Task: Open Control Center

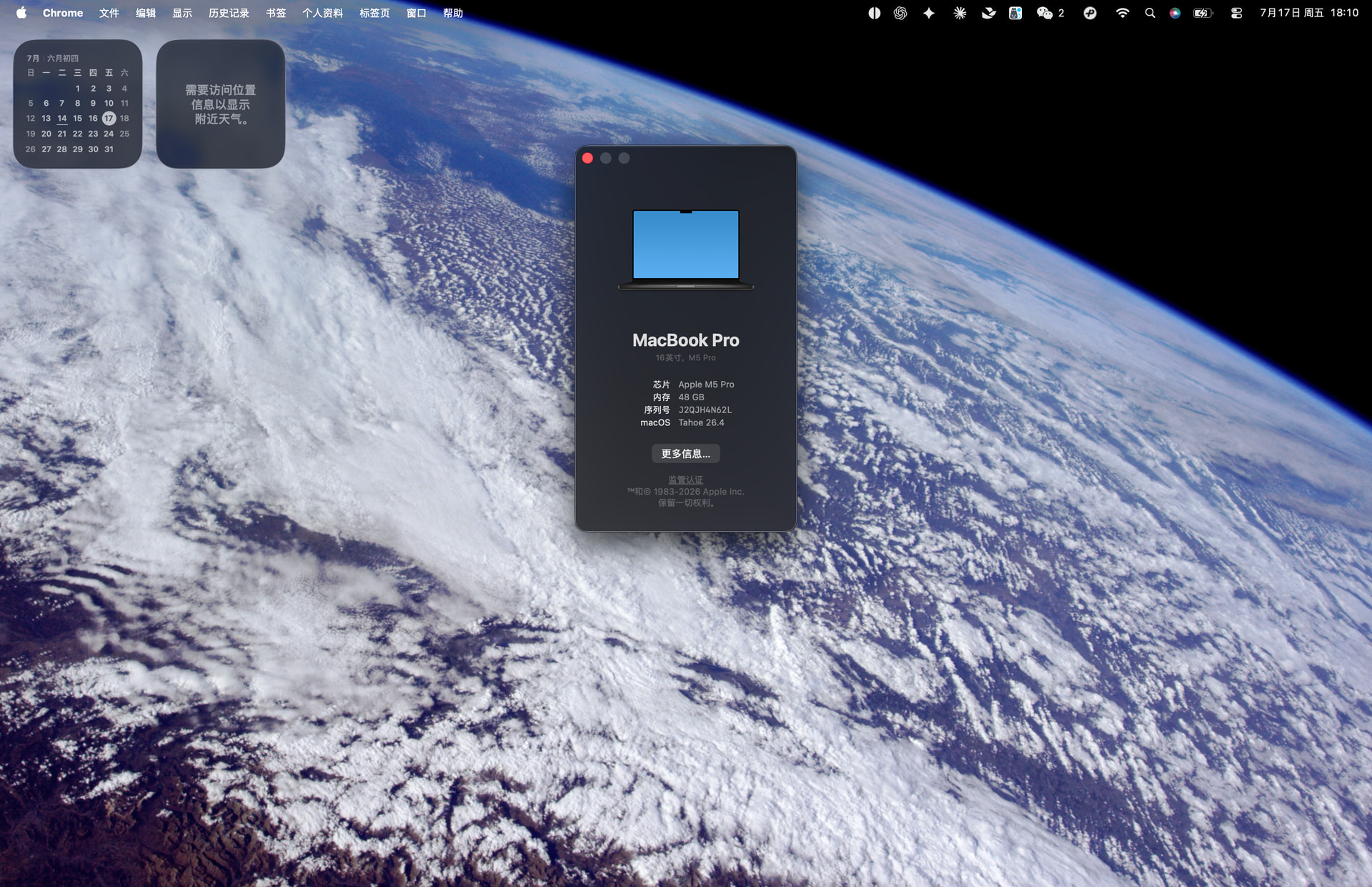Action: point(1237,13)
